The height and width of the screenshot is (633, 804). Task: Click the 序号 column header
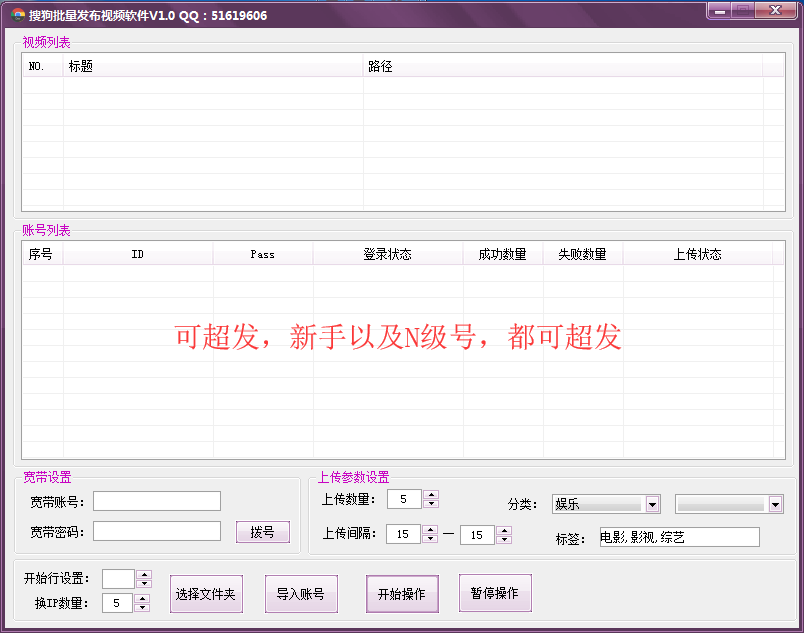(43, 254)
